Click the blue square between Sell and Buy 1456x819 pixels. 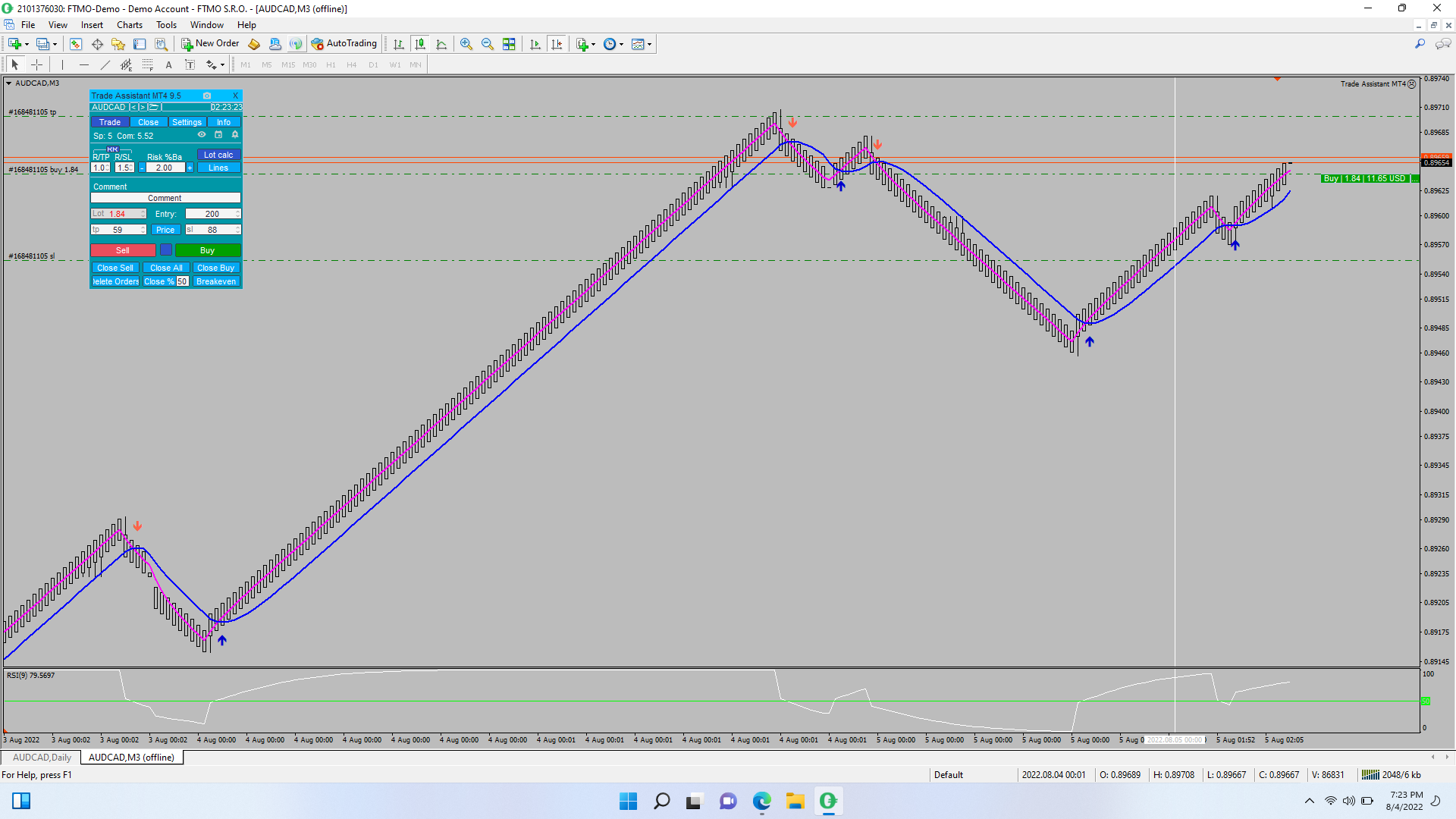pyautogui.click(x=165, y=249)
